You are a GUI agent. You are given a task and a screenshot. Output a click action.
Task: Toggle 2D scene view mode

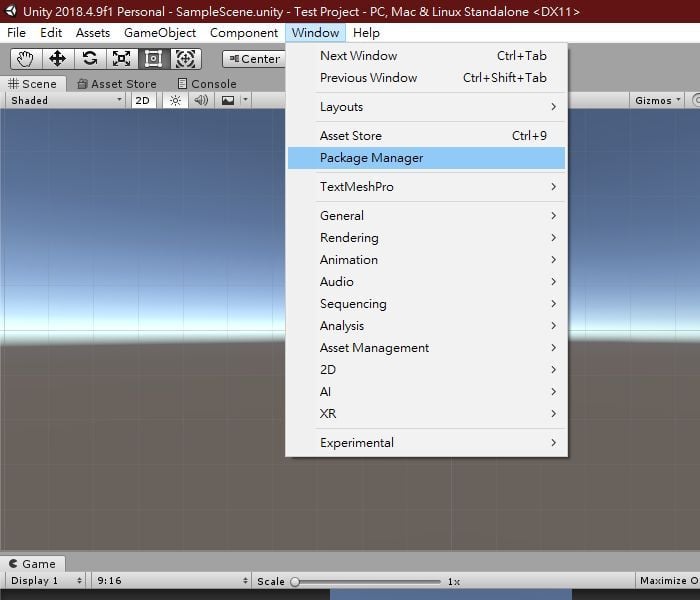(143, 100)
